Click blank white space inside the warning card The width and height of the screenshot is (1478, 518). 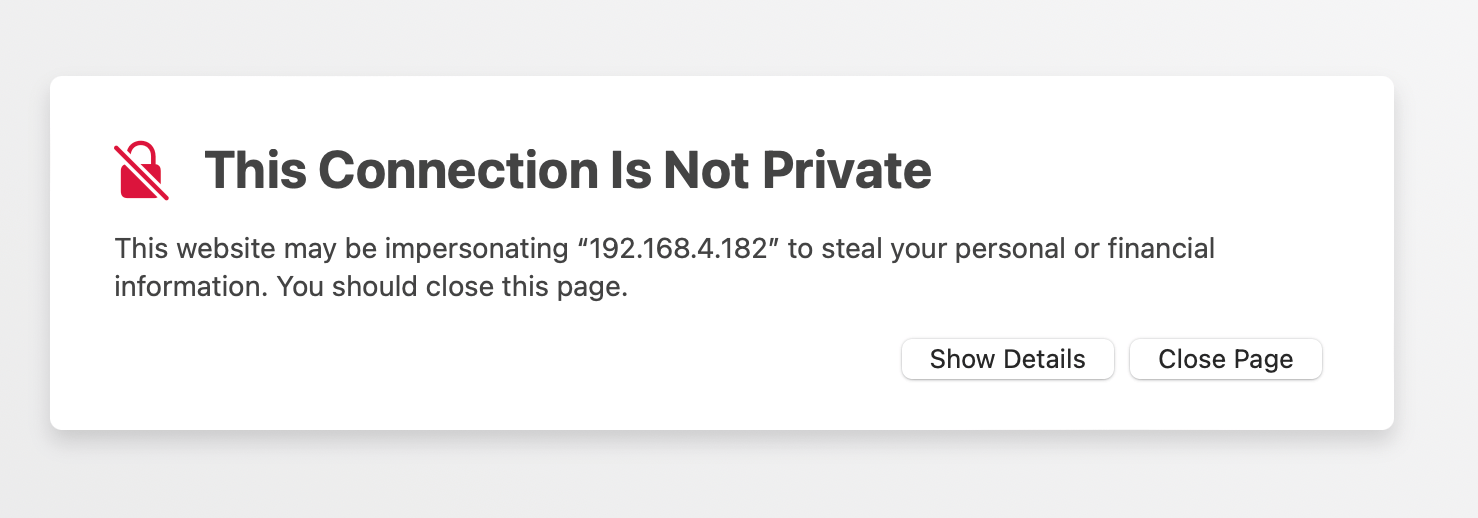coord(500,370)
